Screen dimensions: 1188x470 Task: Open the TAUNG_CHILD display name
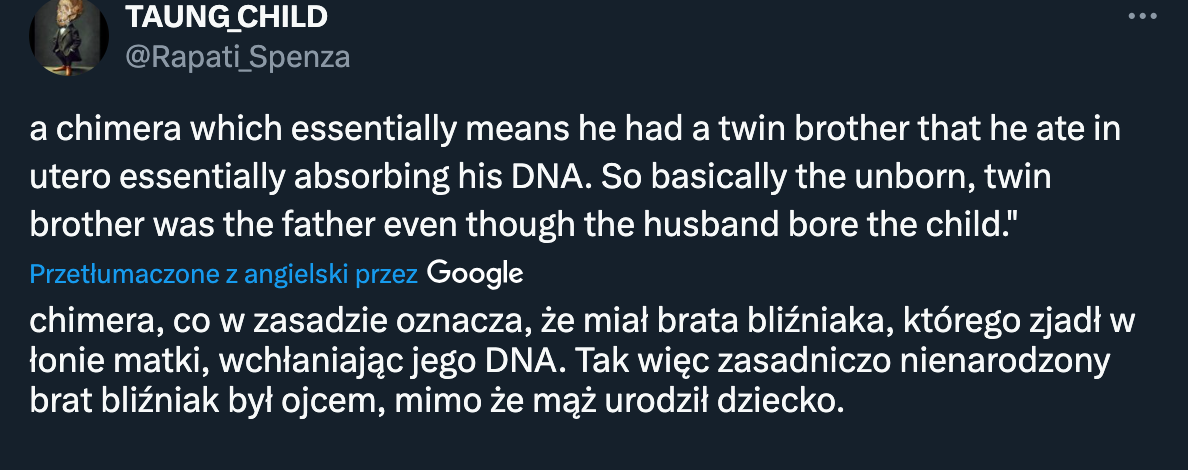tap(226, 17)
